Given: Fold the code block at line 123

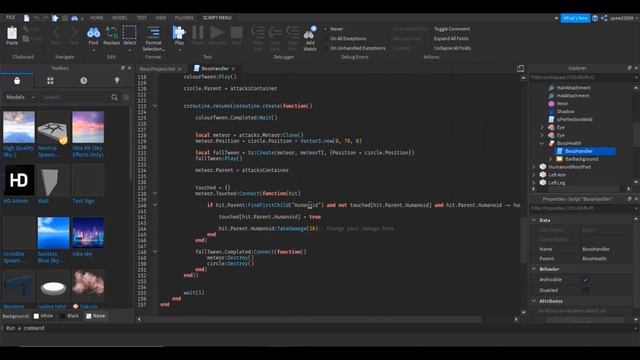Looking at the screenshot, I should pos(155,106).
